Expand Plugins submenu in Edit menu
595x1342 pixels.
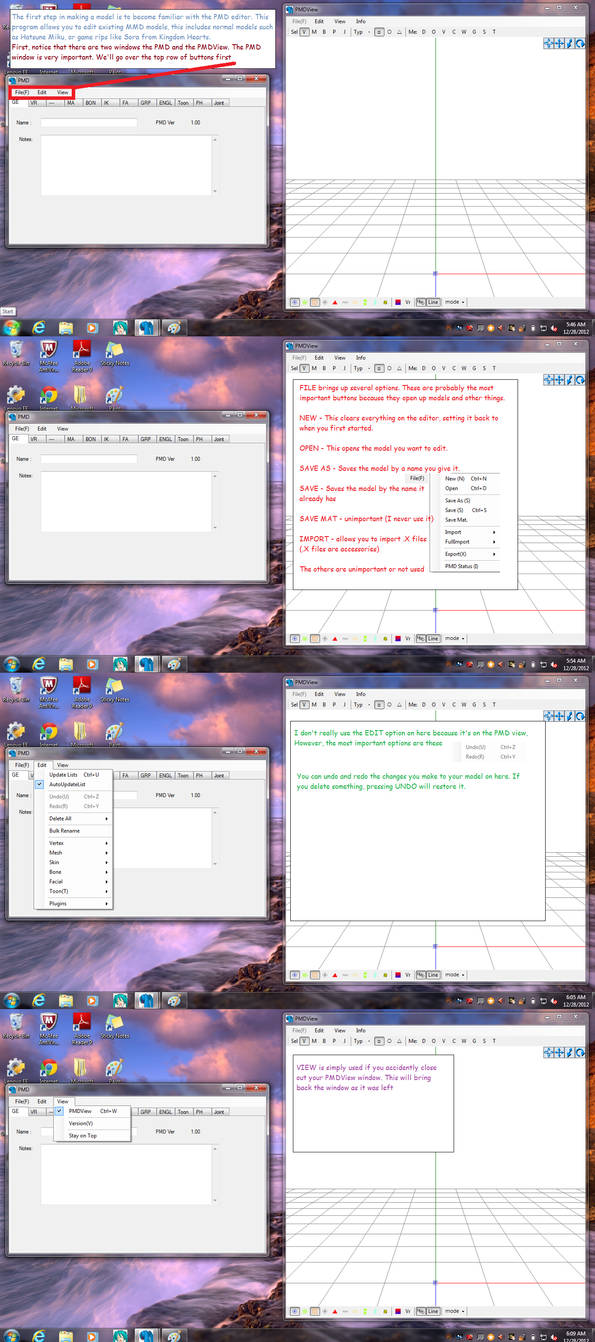pos(74,904)
